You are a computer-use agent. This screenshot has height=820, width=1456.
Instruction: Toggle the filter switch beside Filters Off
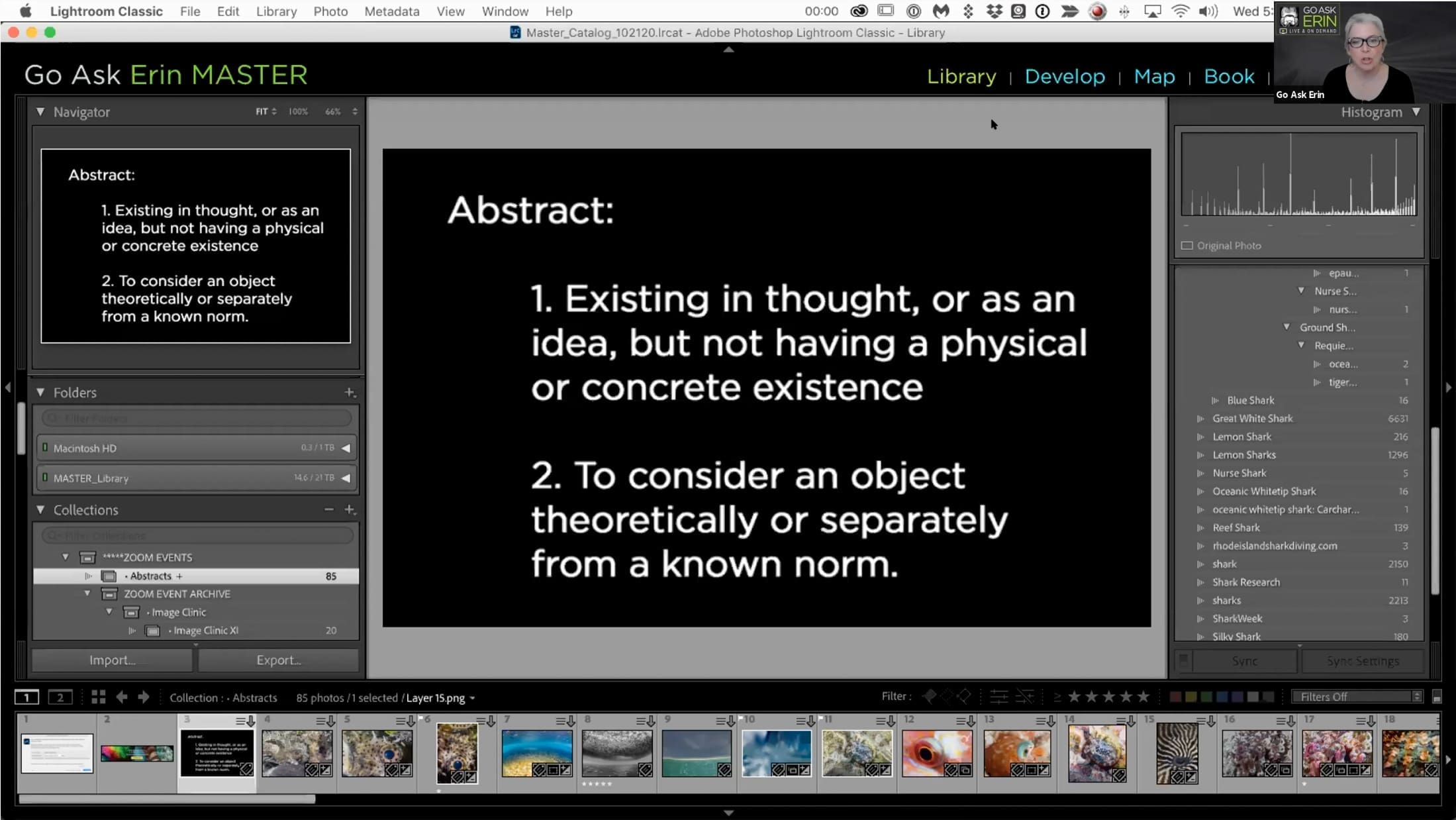point(1436,697)
